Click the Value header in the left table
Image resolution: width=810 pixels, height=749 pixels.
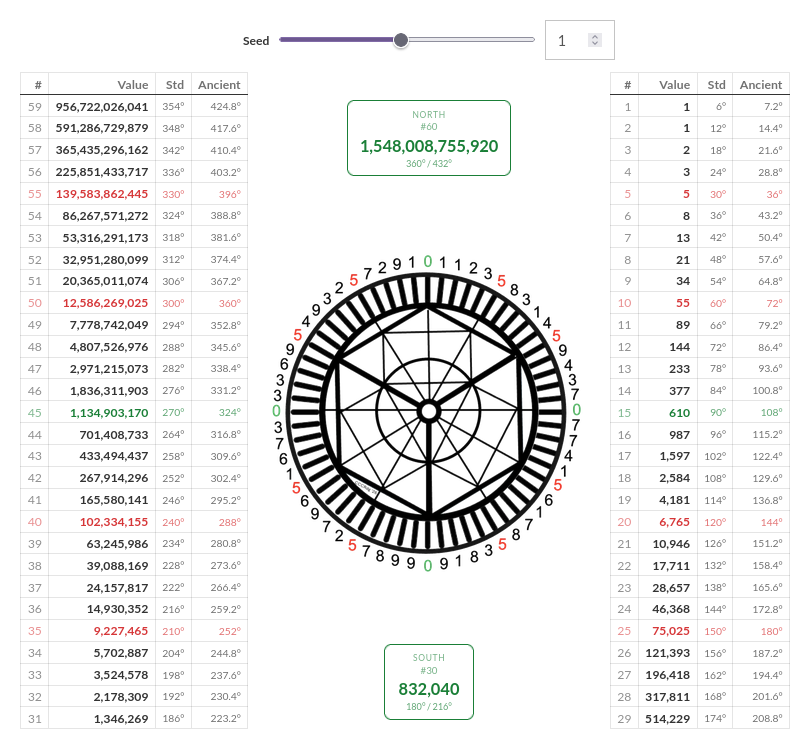[x=133, y=85]
